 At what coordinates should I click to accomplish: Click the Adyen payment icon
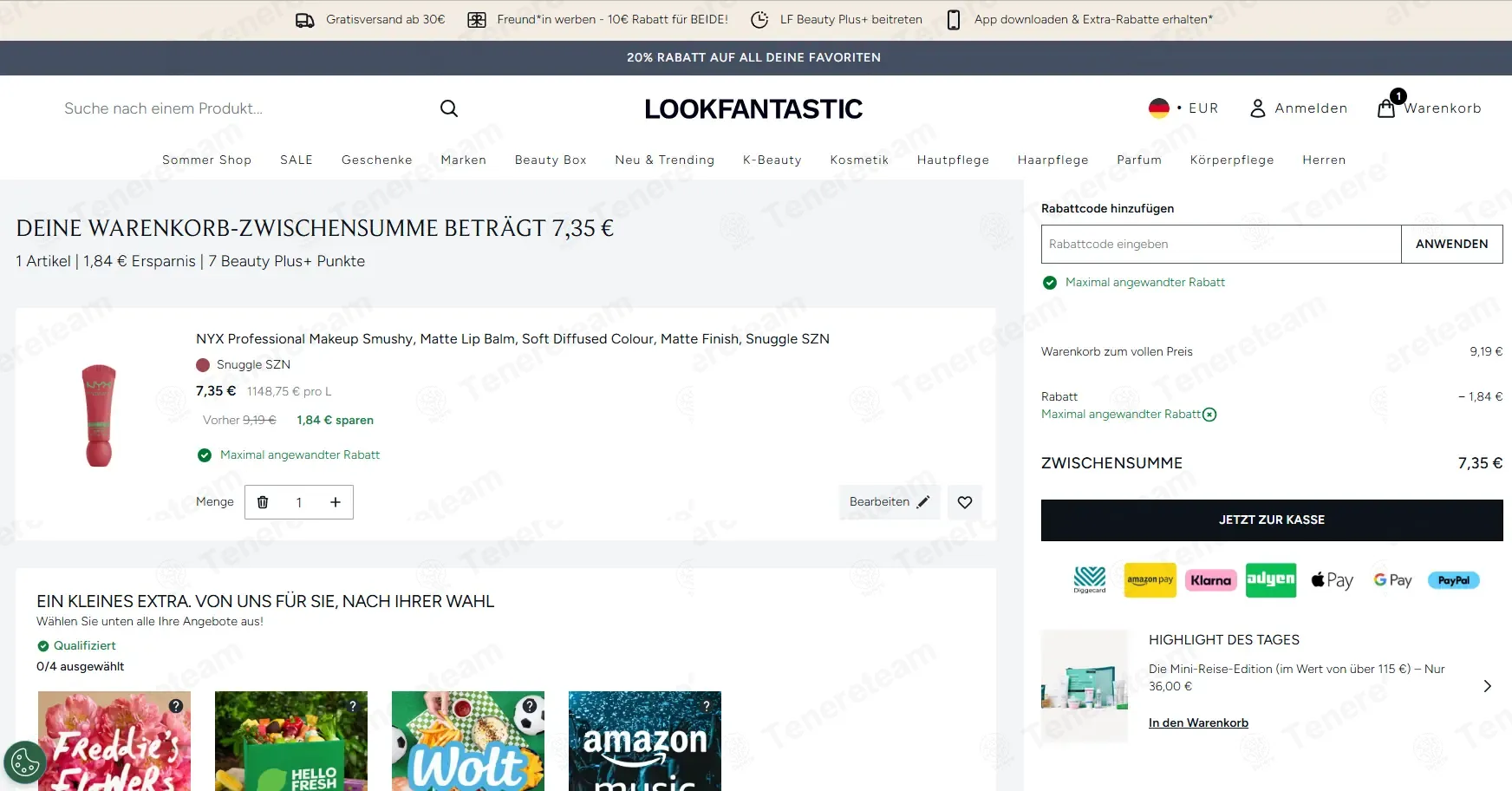[1271, 580]
